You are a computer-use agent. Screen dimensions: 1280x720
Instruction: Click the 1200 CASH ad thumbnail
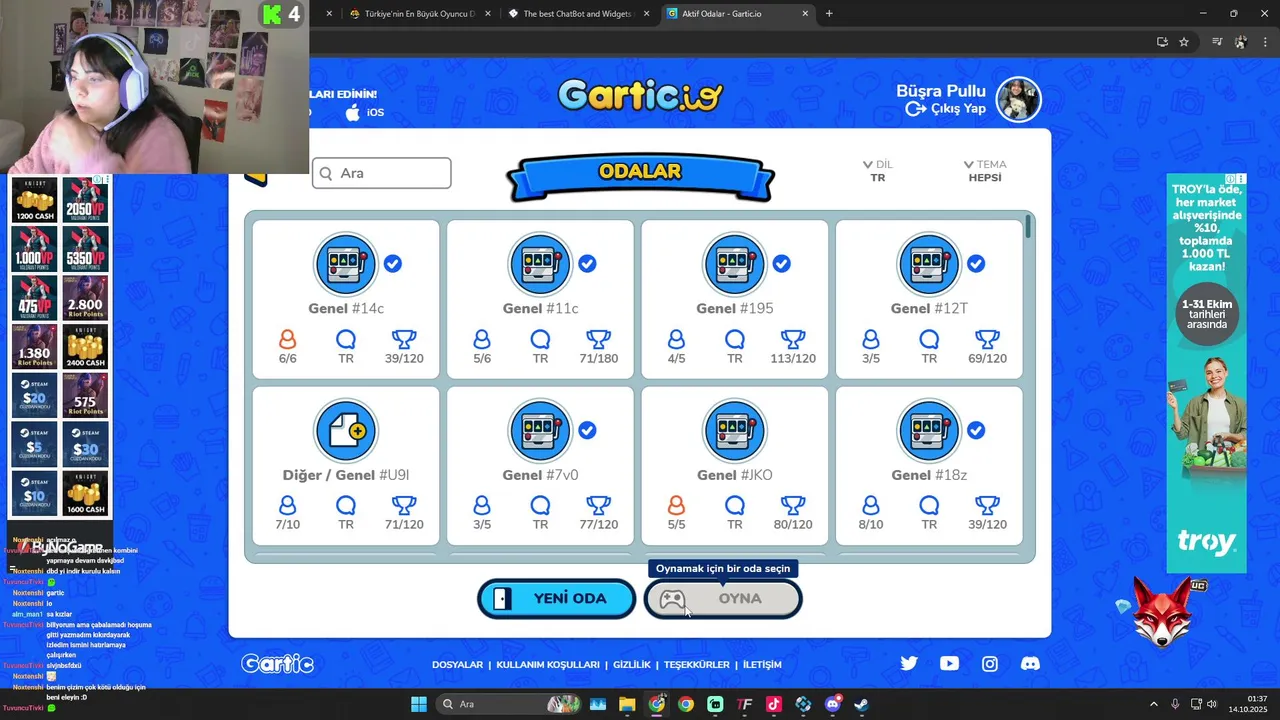pos(35,200)
